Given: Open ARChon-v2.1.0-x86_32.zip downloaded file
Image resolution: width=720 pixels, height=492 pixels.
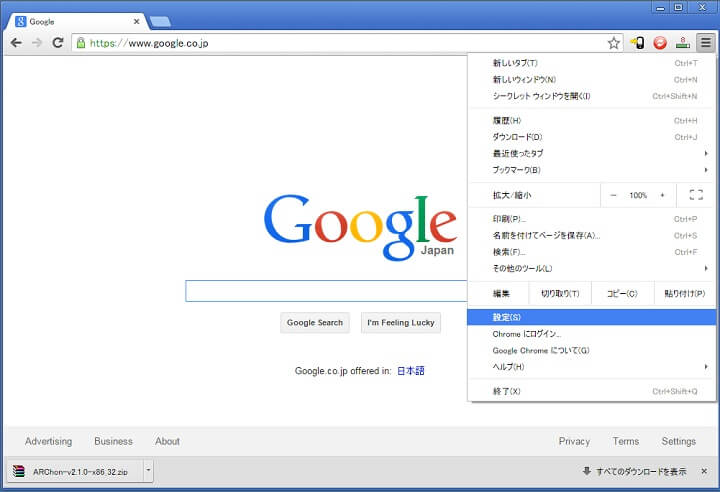Looking at the screenshot, I should (80, 471).
